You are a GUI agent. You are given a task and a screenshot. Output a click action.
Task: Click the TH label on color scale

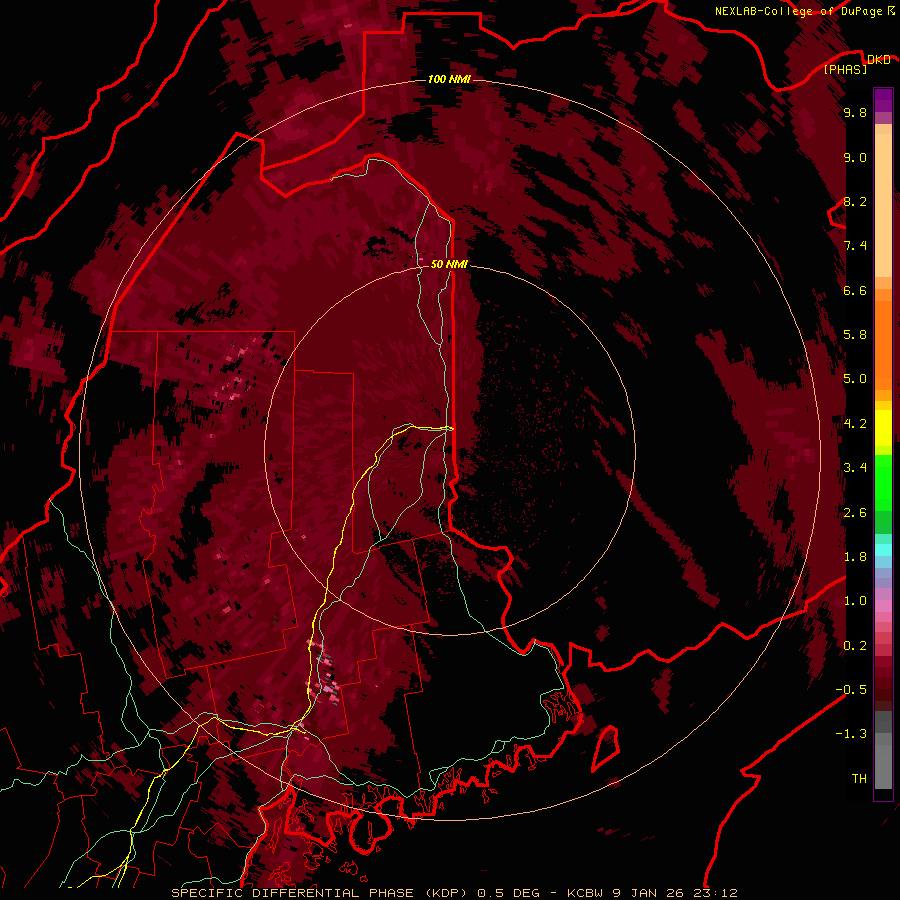coord(859,779)
